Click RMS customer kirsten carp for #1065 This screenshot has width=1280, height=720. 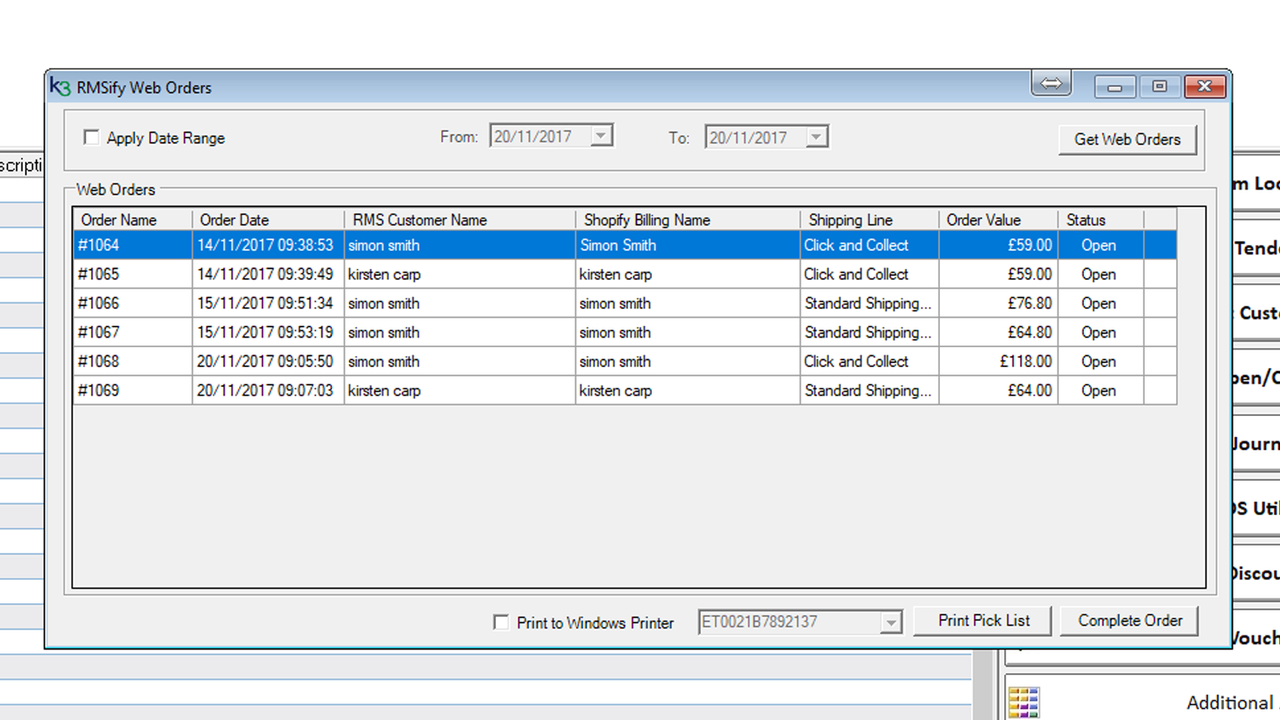[x=384, y=274]
